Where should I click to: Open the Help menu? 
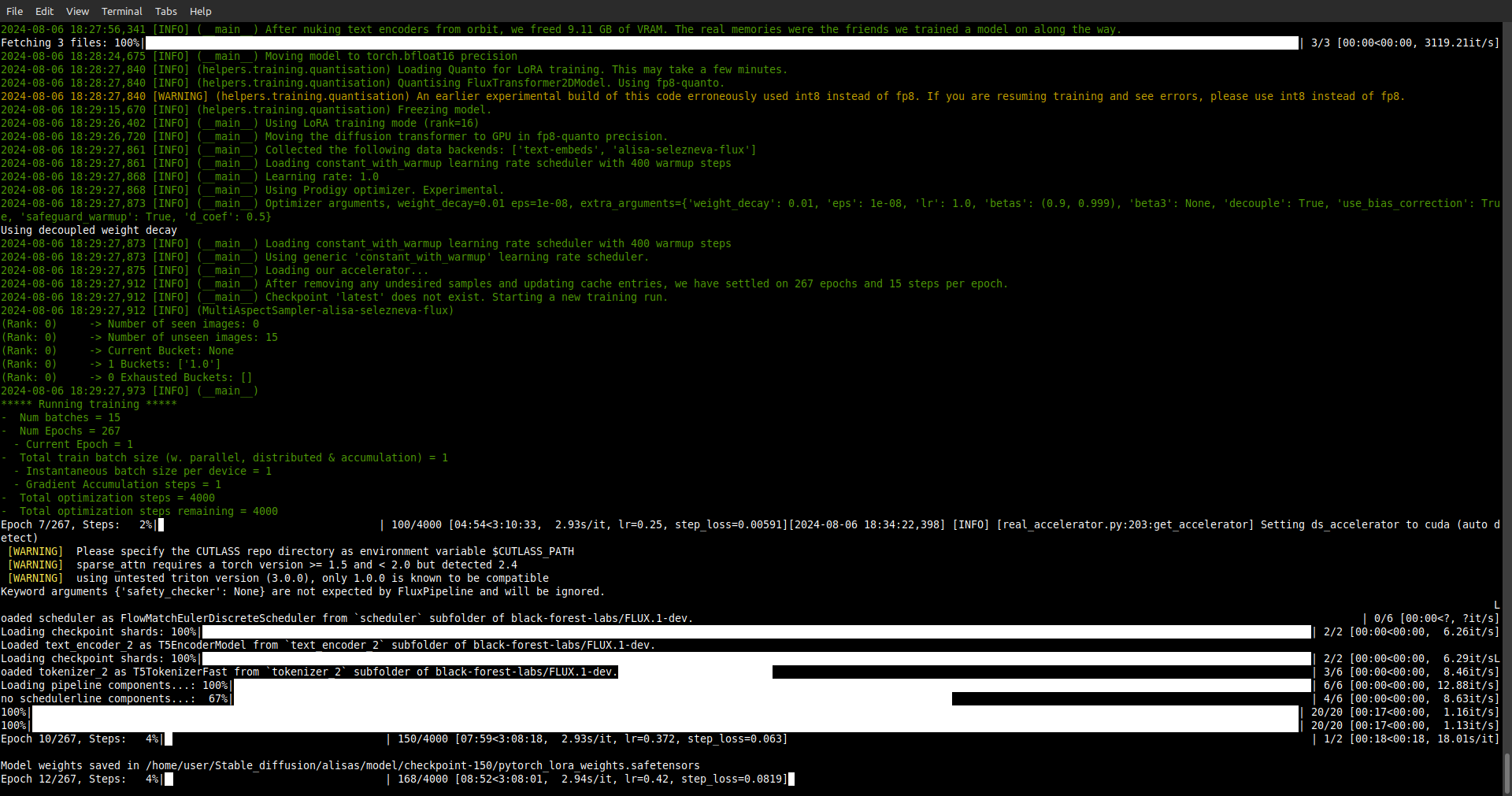coord(201,11)
